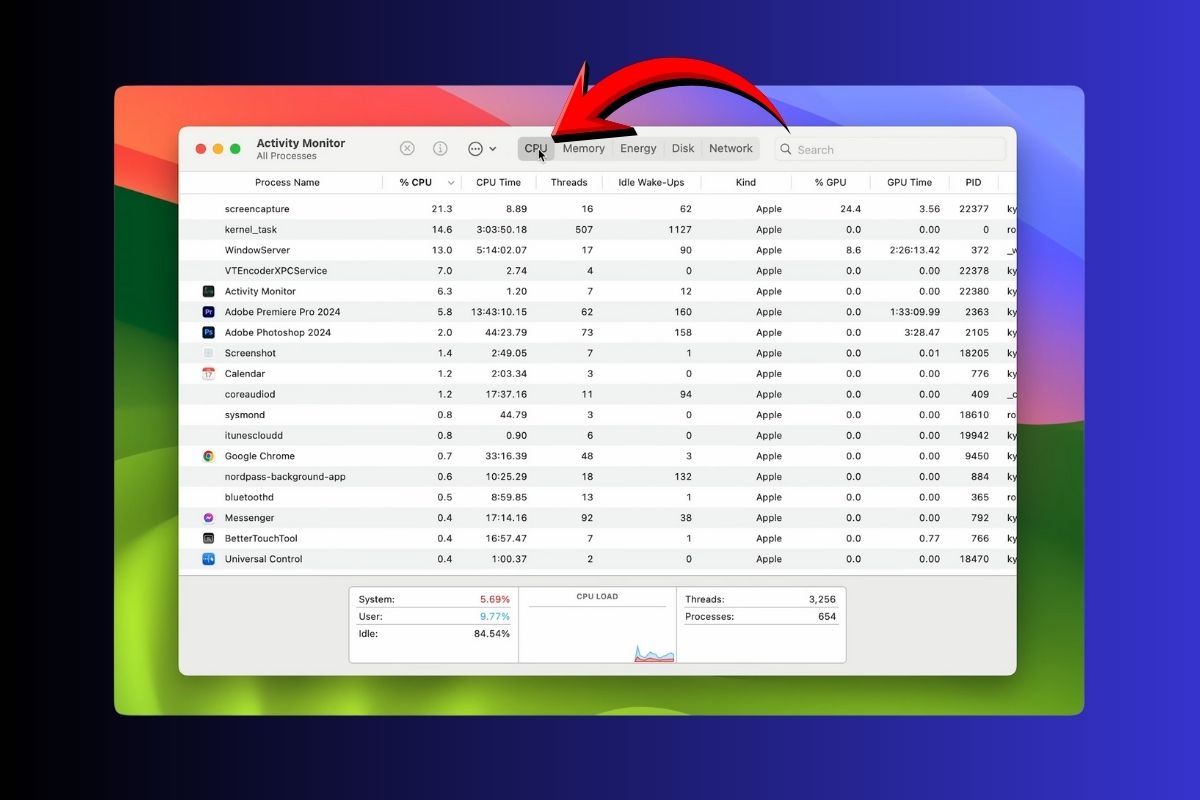Sort by CPU Time column
This screenshot has height=800, width=1200.
tap(498, 182)
